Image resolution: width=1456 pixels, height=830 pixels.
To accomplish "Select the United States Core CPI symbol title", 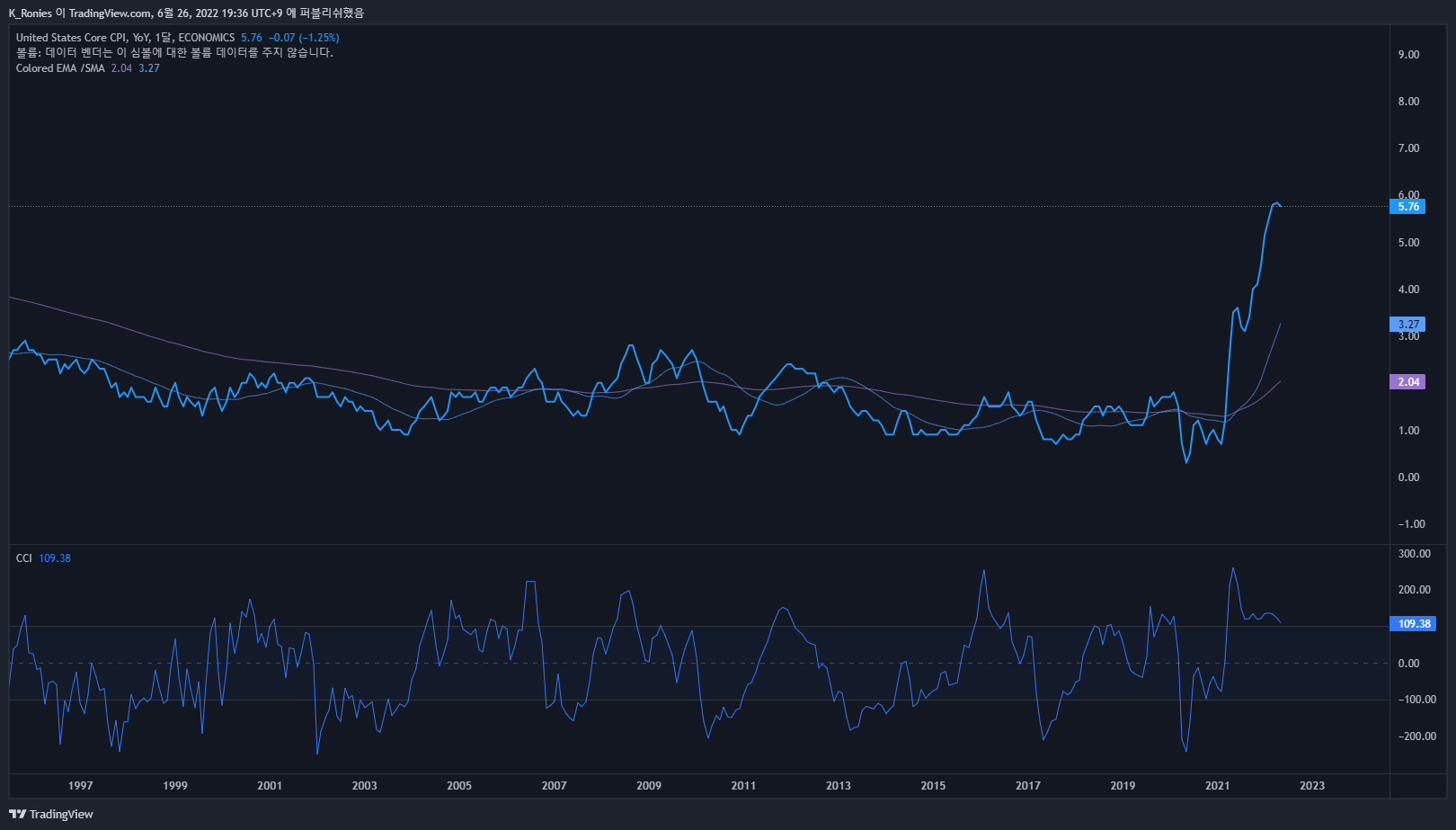I will (x=125, y=38).
